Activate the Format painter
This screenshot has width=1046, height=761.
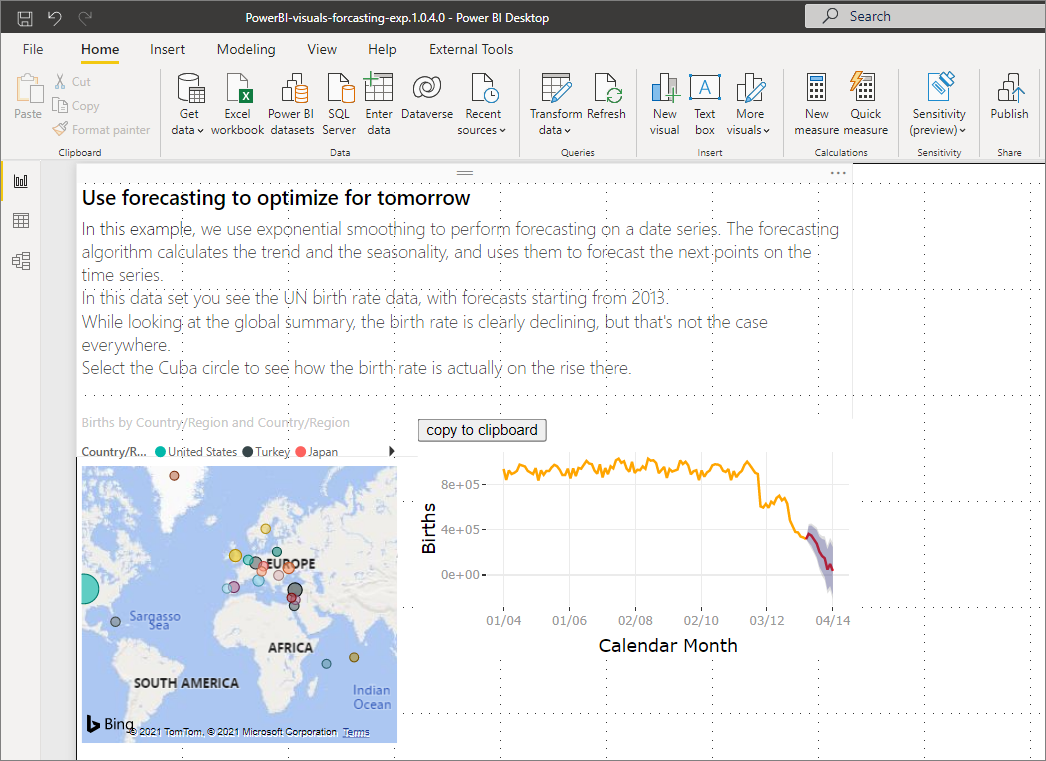point(101,129)
